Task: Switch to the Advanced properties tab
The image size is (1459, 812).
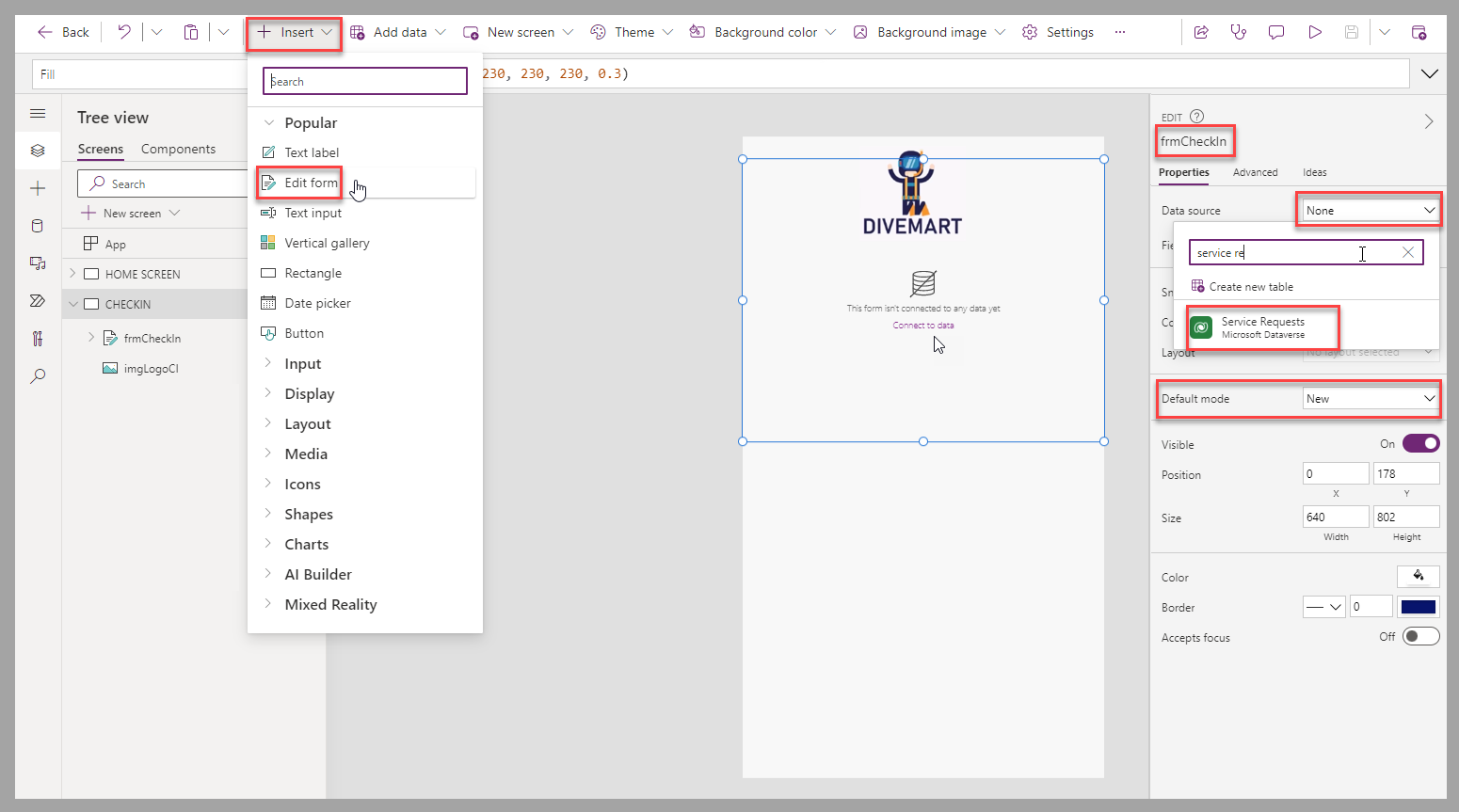Action: pos(1255,172)
